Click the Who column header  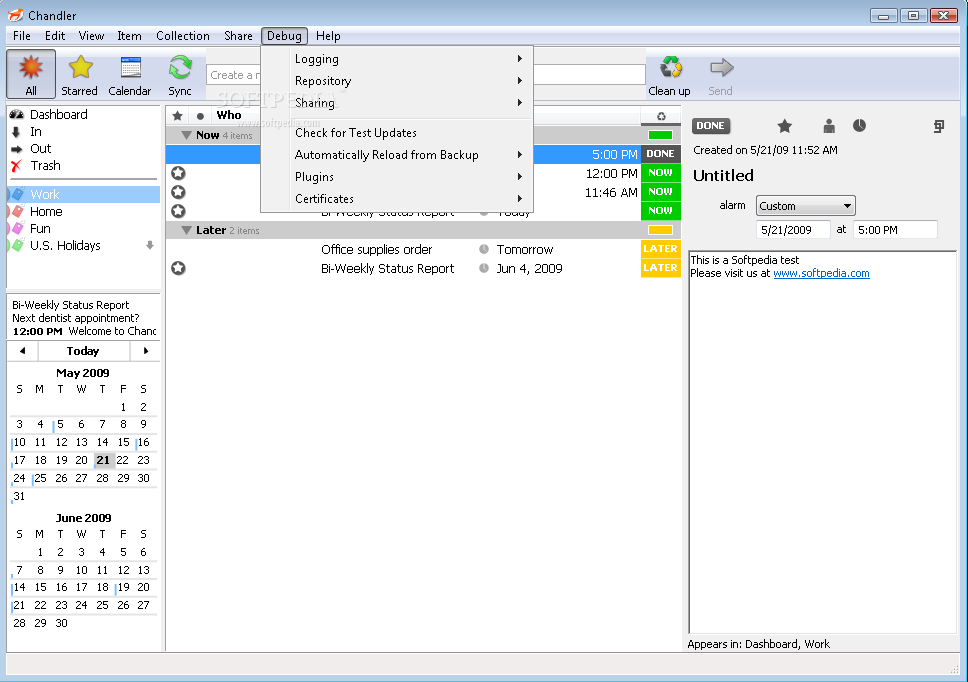click(229, 115)
